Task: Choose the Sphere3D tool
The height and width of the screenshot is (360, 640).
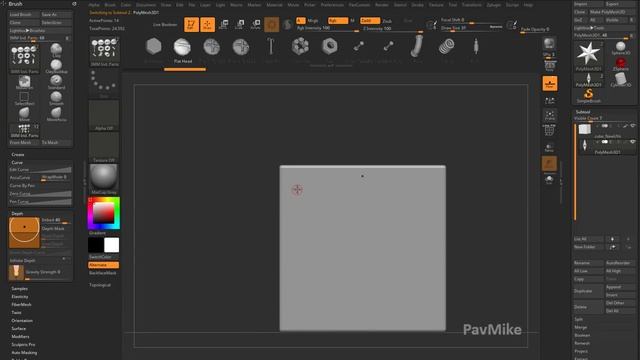Action: click(x=620, y=48)
